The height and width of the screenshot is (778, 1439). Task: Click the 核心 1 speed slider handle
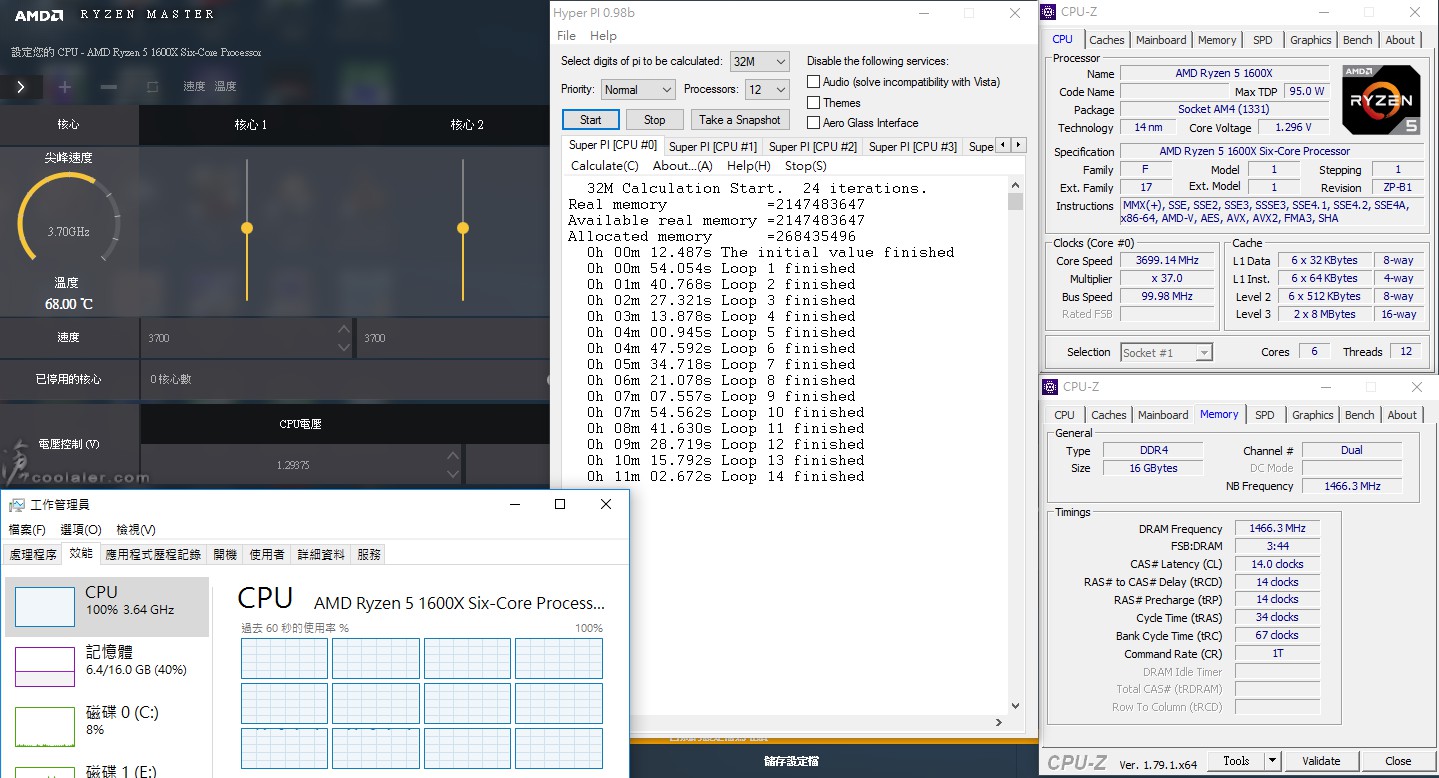(247, 228)
